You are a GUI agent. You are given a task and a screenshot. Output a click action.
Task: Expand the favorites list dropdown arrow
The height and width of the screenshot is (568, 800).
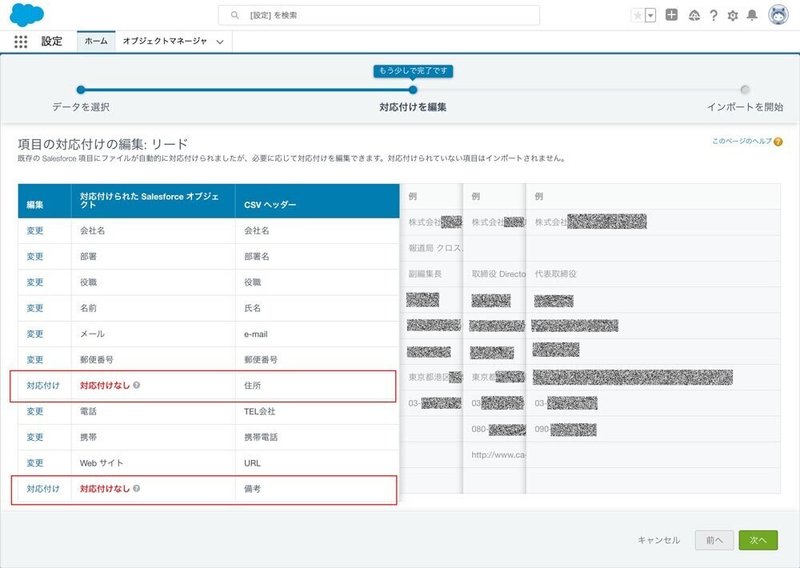point(651,15)
